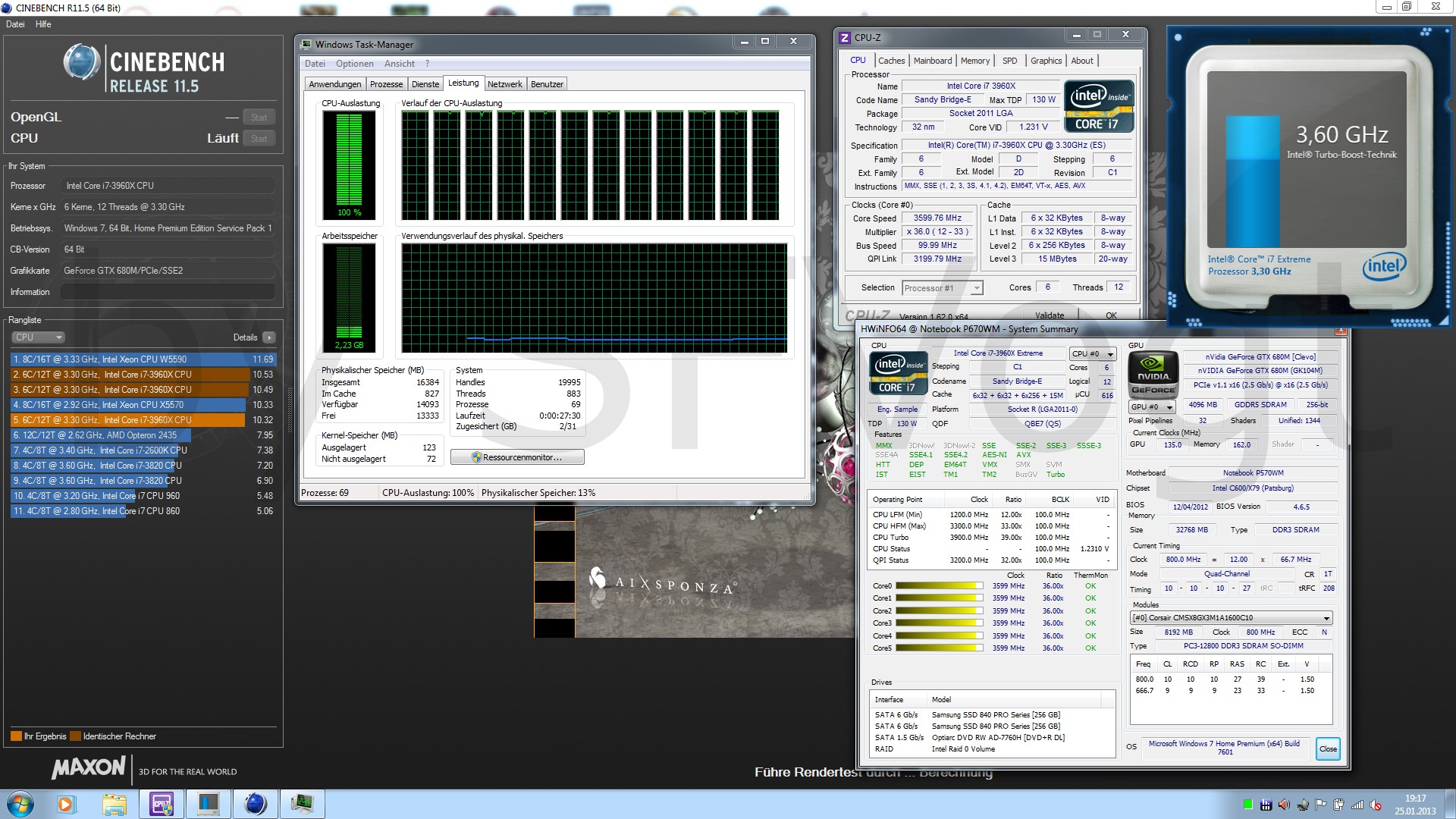Switch to the Mainboard tab in CPU-Z
Viewport: 1456px width, 819px height.
(933, 61)
